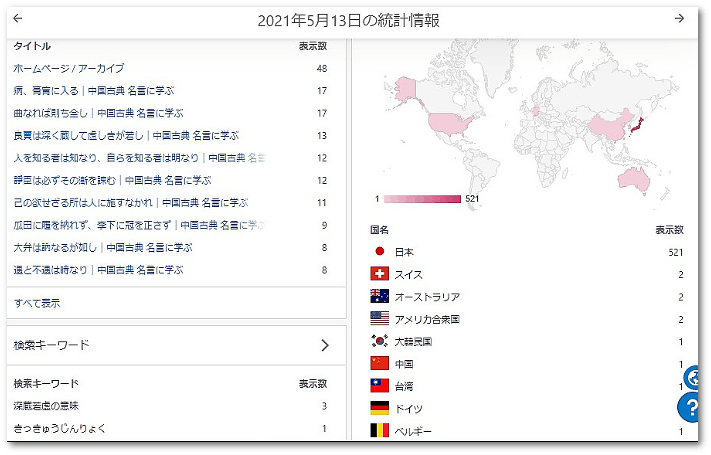711x455 pixels.
Task: Select the 深蔵若虚の意味 search keyword
Action: click(x=46, y=406)
